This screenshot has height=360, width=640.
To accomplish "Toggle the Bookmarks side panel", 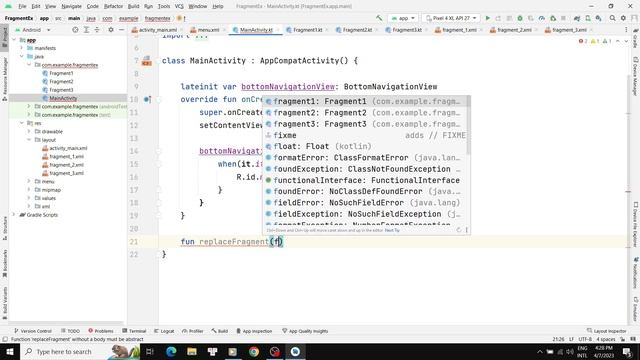I will [x=4, y=264].
